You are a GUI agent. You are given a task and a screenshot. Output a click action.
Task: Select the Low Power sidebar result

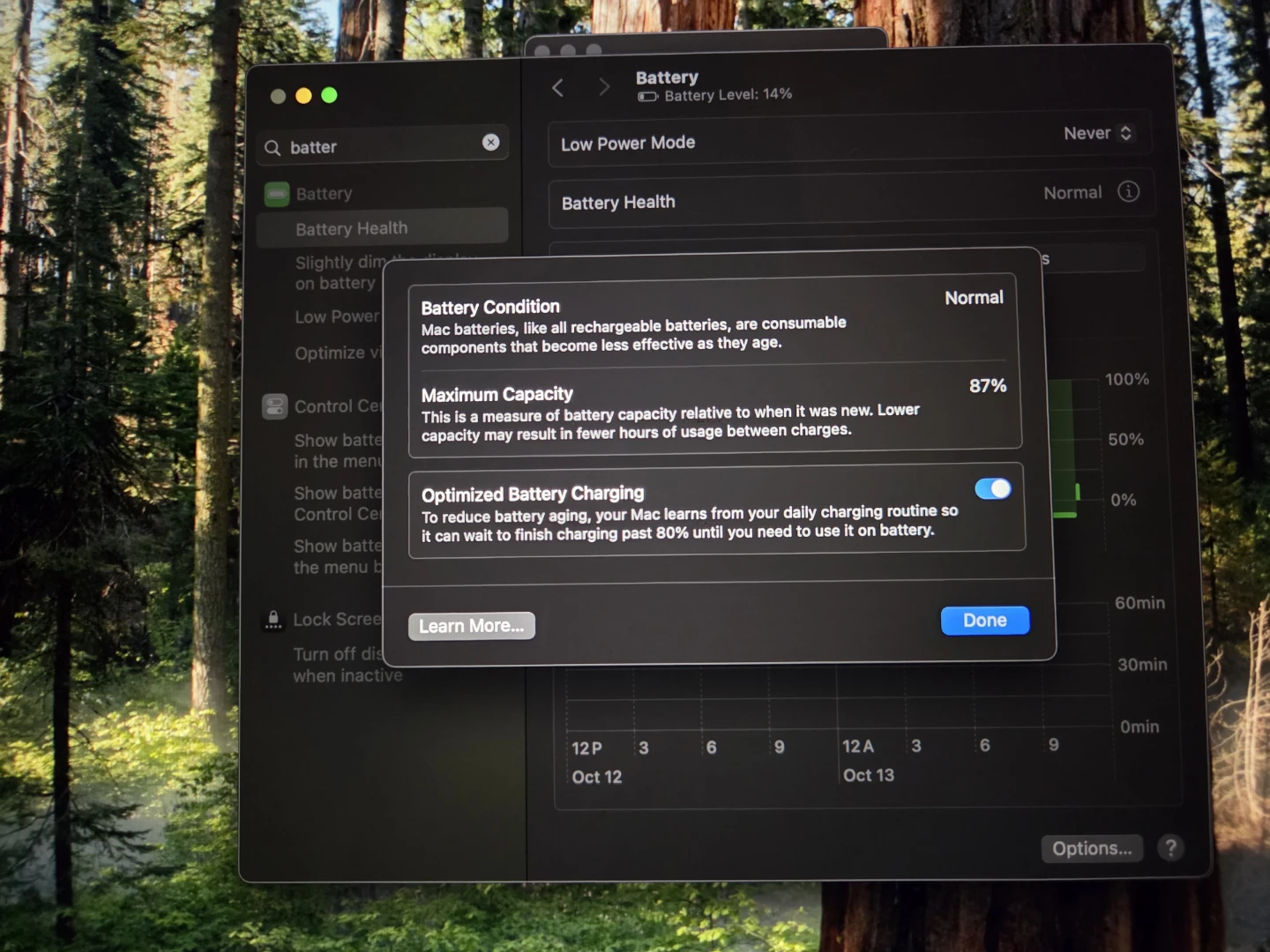click(x=338, y=316)
